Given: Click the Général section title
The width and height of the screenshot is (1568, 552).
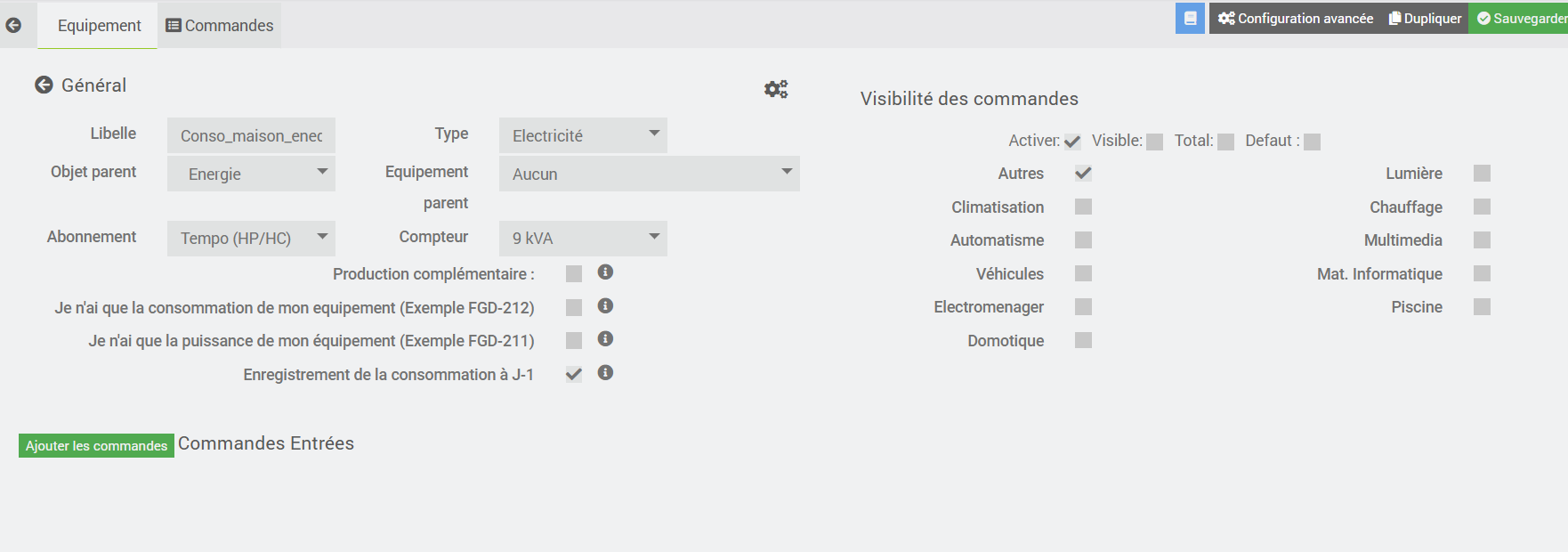Looking at the screenshot, I should point(93,85).
